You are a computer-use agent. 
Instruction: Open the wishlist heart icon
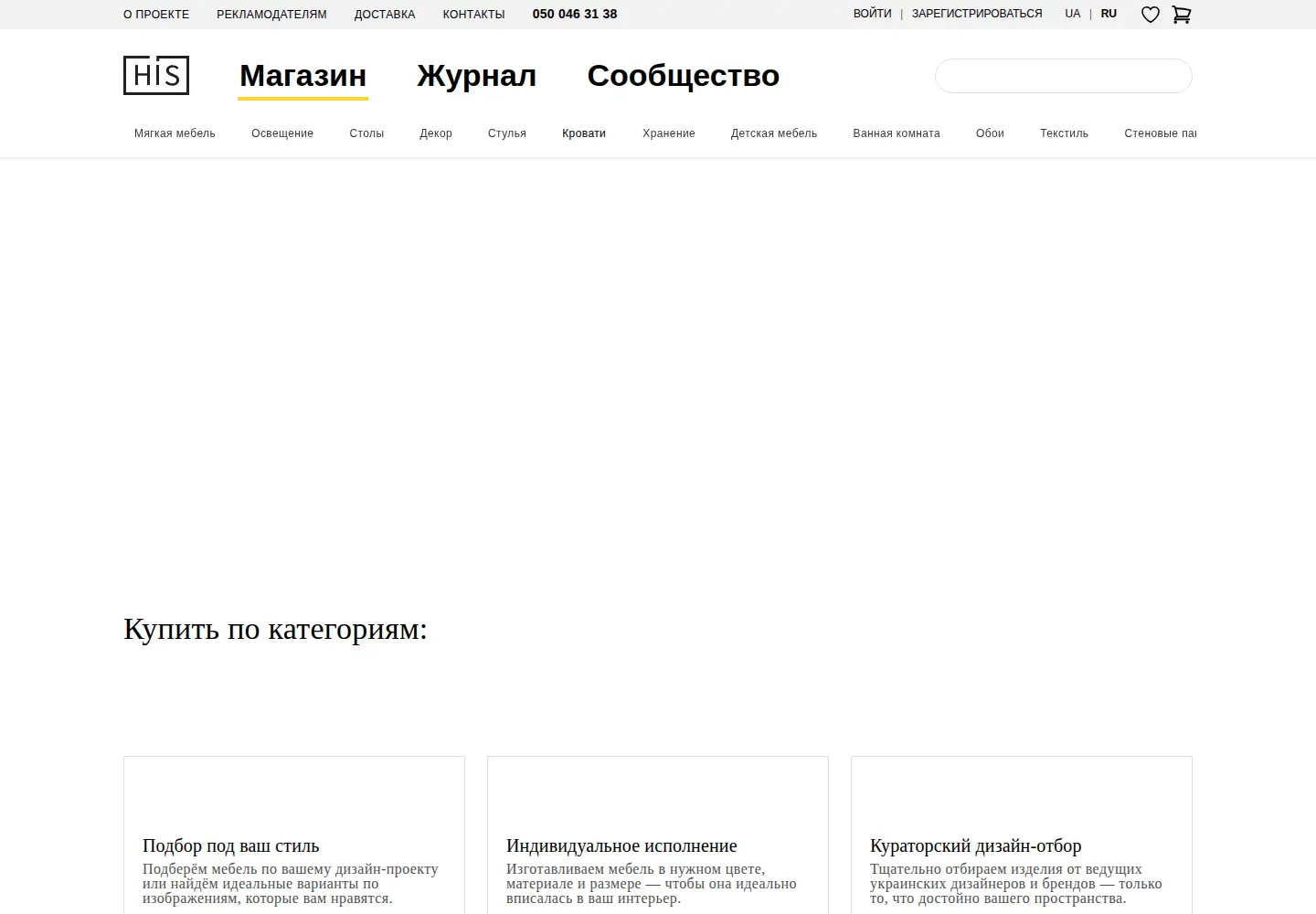1151,15
